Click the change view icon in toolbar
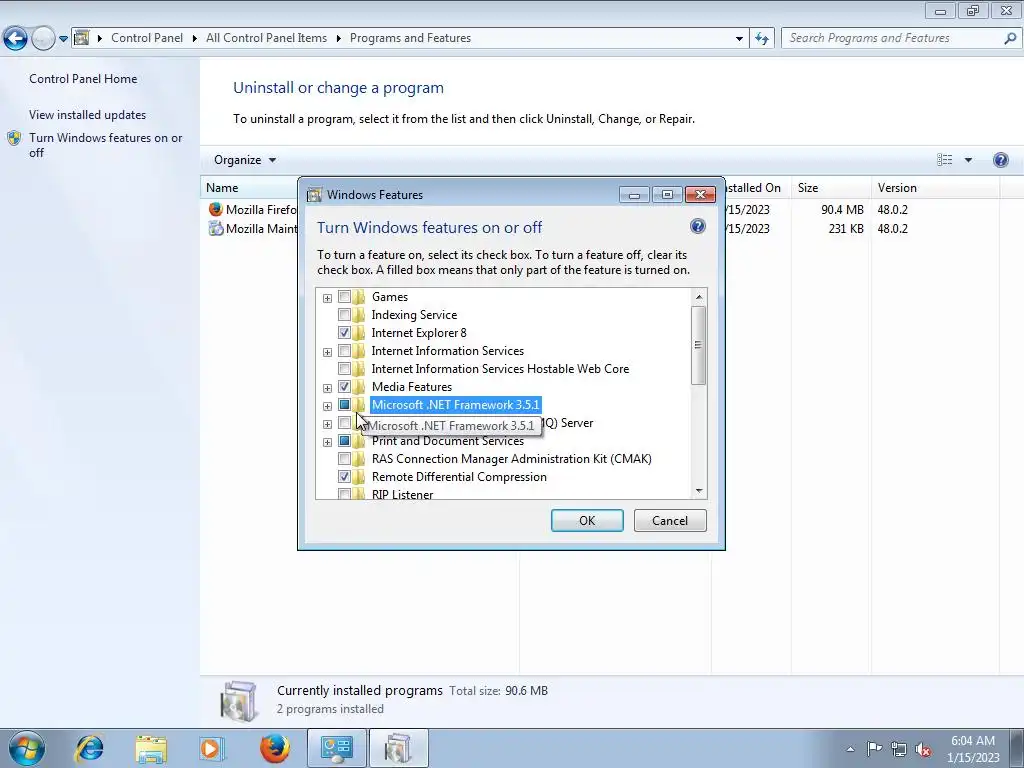 point(944,160)
